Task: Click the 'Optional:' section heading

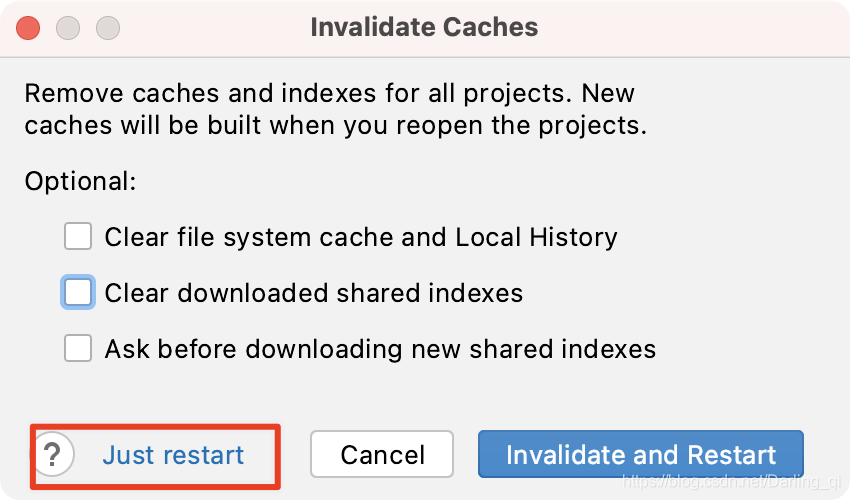Action: [x=79, y=182]
